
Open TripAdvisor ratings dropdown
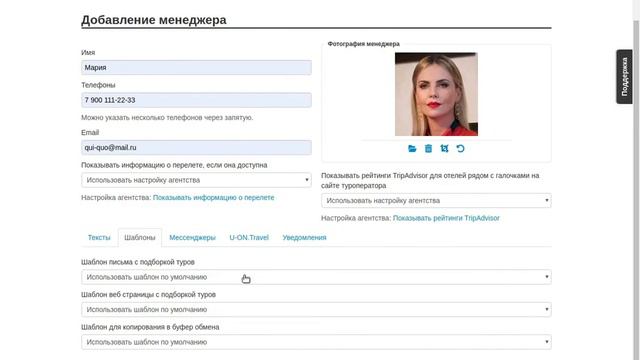pyautogui.click(x=436, y=200)
